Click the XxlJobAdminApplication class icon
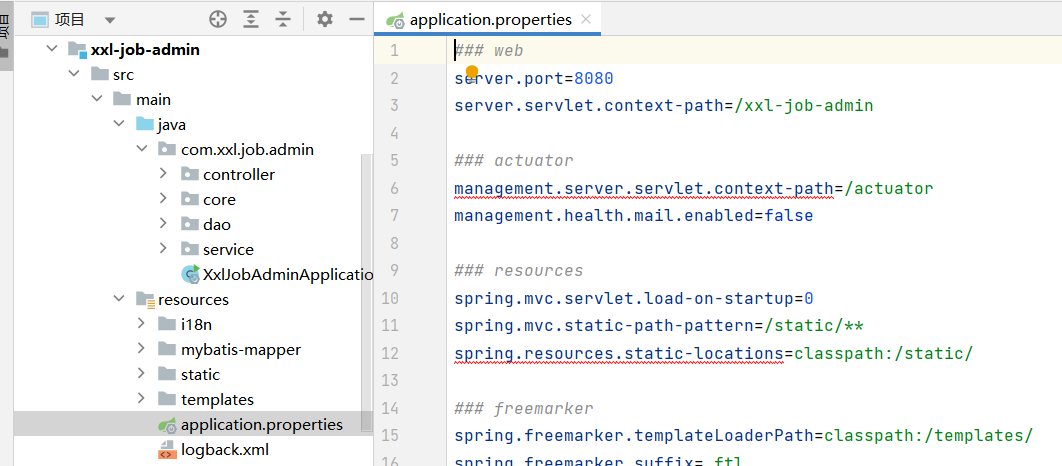This screenshot has width=1062, height=466. (190, 274)
